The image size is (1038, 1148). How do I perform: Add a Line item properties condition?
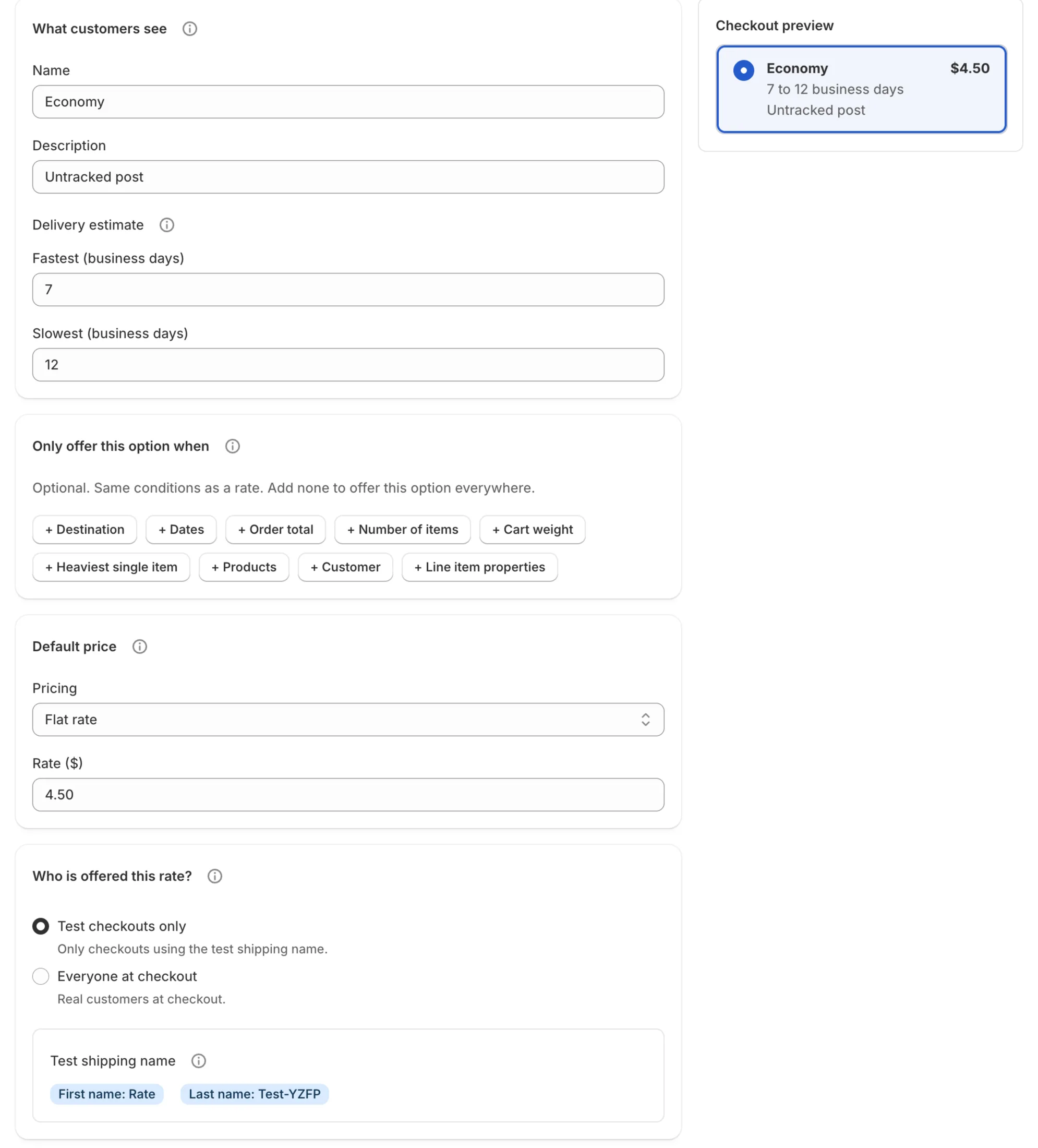[x=480, y=567]
